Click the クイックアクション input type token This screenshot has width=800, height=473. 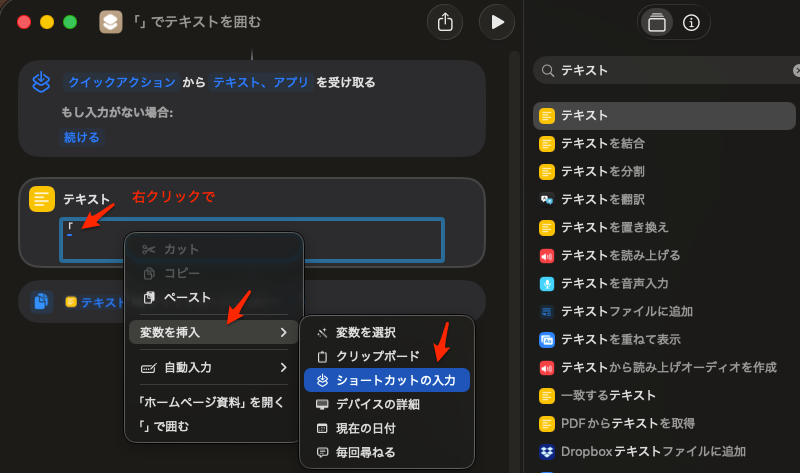pos(121,82)
